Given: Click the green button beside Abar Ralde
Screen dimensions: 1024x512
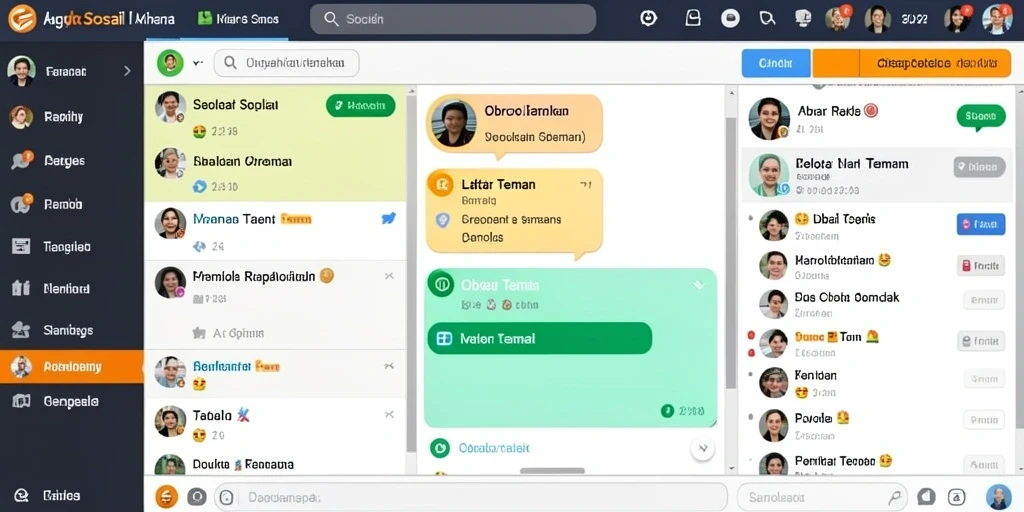Looking at the screenshot, I should pyautogui.click(x=980, y=116).
